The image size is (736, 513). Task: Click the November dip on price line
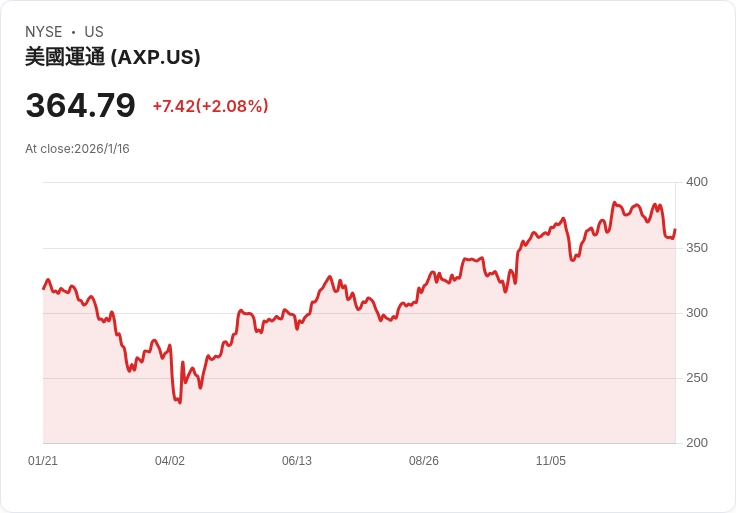(572, 260)
